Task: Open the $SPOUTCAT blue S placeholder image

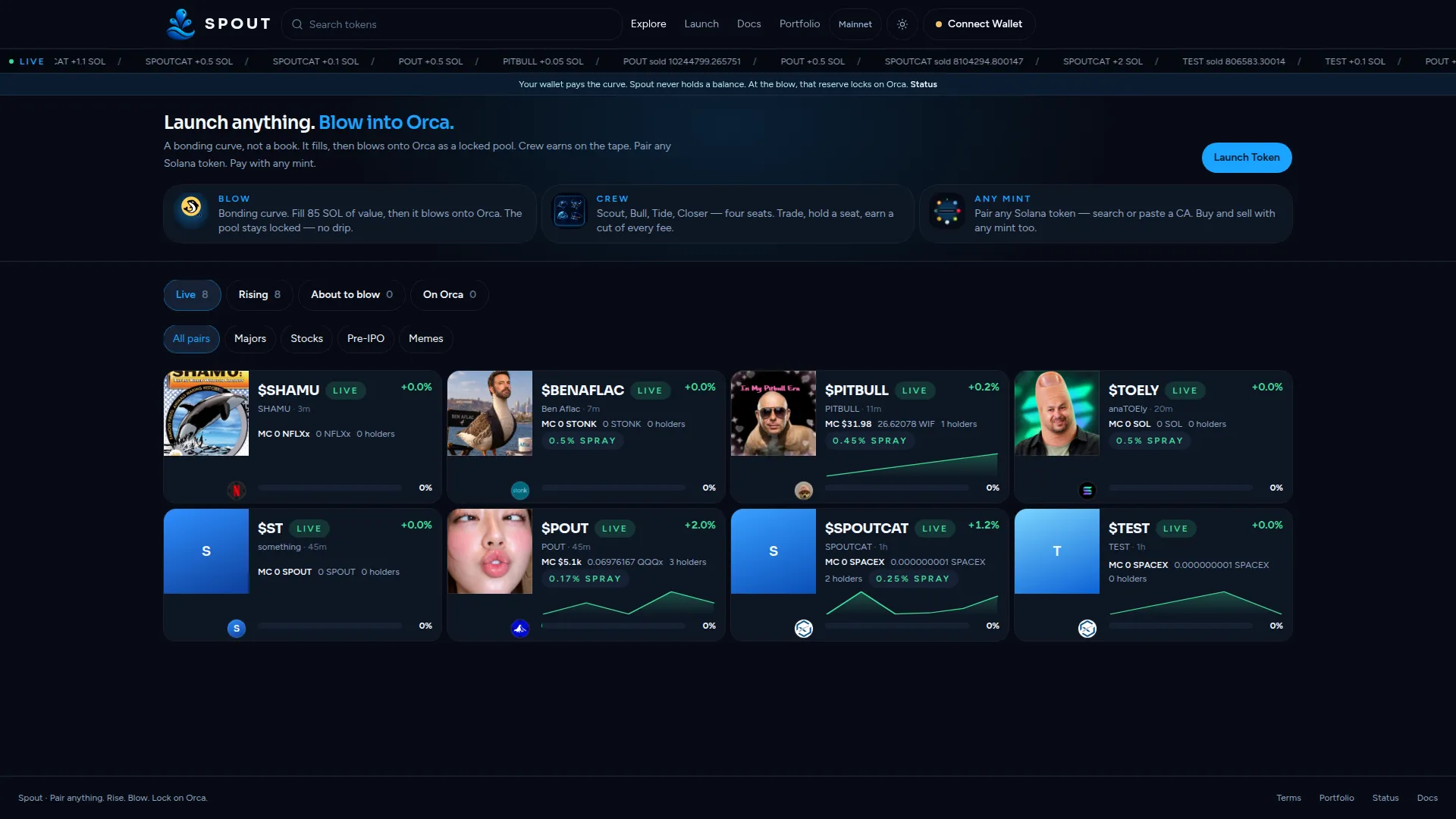Action: [773, 551]
